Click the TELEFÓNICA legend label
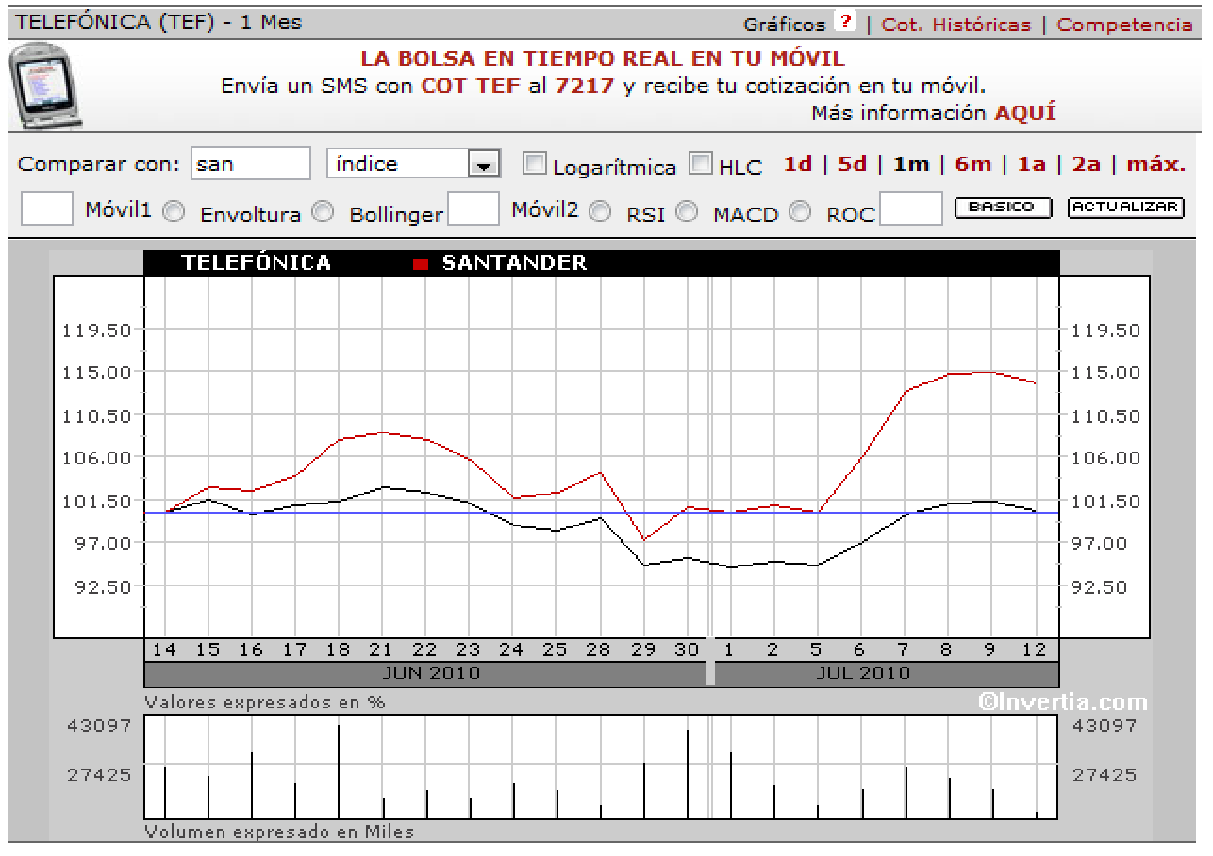Screen dimensions: 1213x856 click(256, 263)
